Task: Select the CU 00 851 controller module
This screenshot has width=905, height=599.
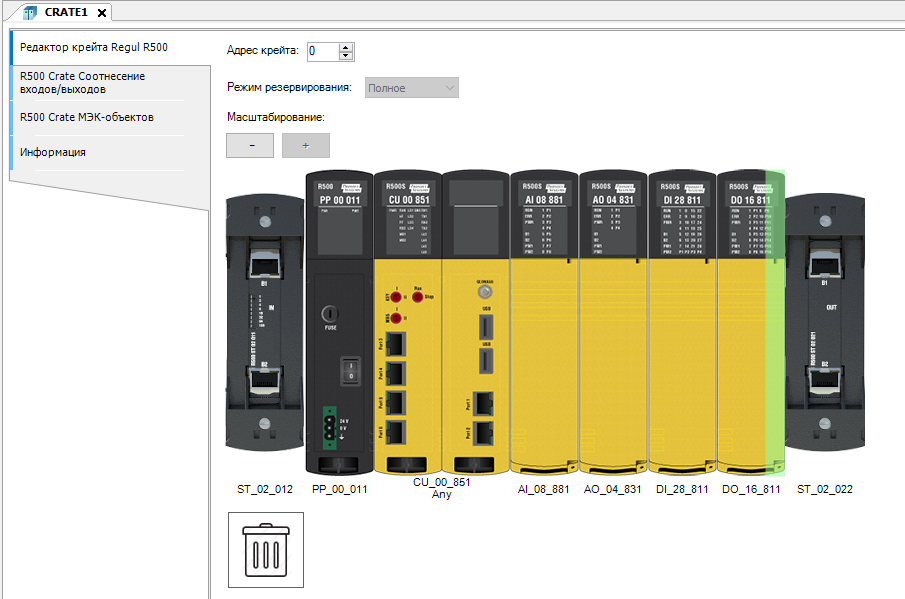Action: [407, 320]
